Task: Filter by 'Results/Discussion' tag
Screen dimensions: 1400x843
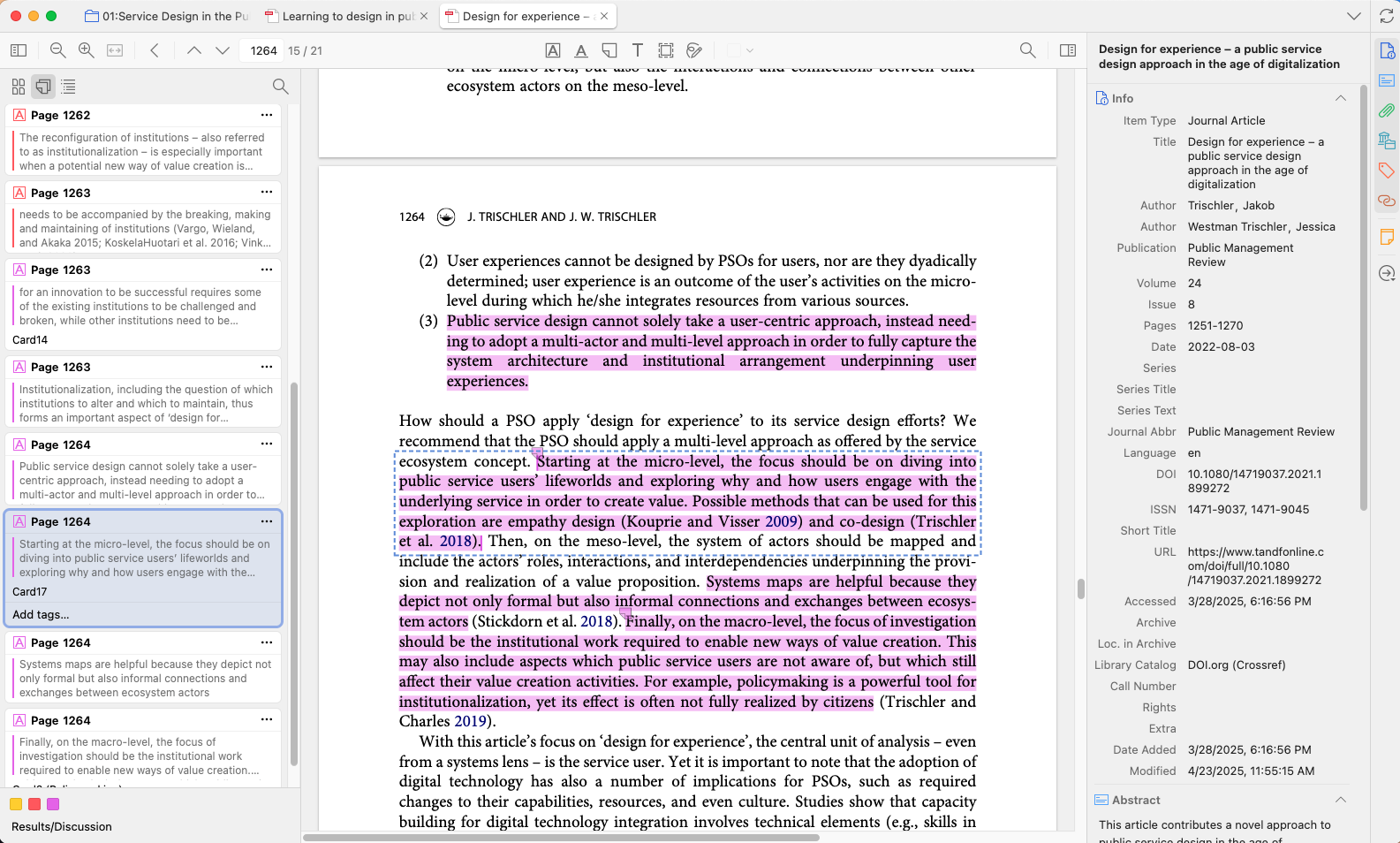Action: click(62, 827)
